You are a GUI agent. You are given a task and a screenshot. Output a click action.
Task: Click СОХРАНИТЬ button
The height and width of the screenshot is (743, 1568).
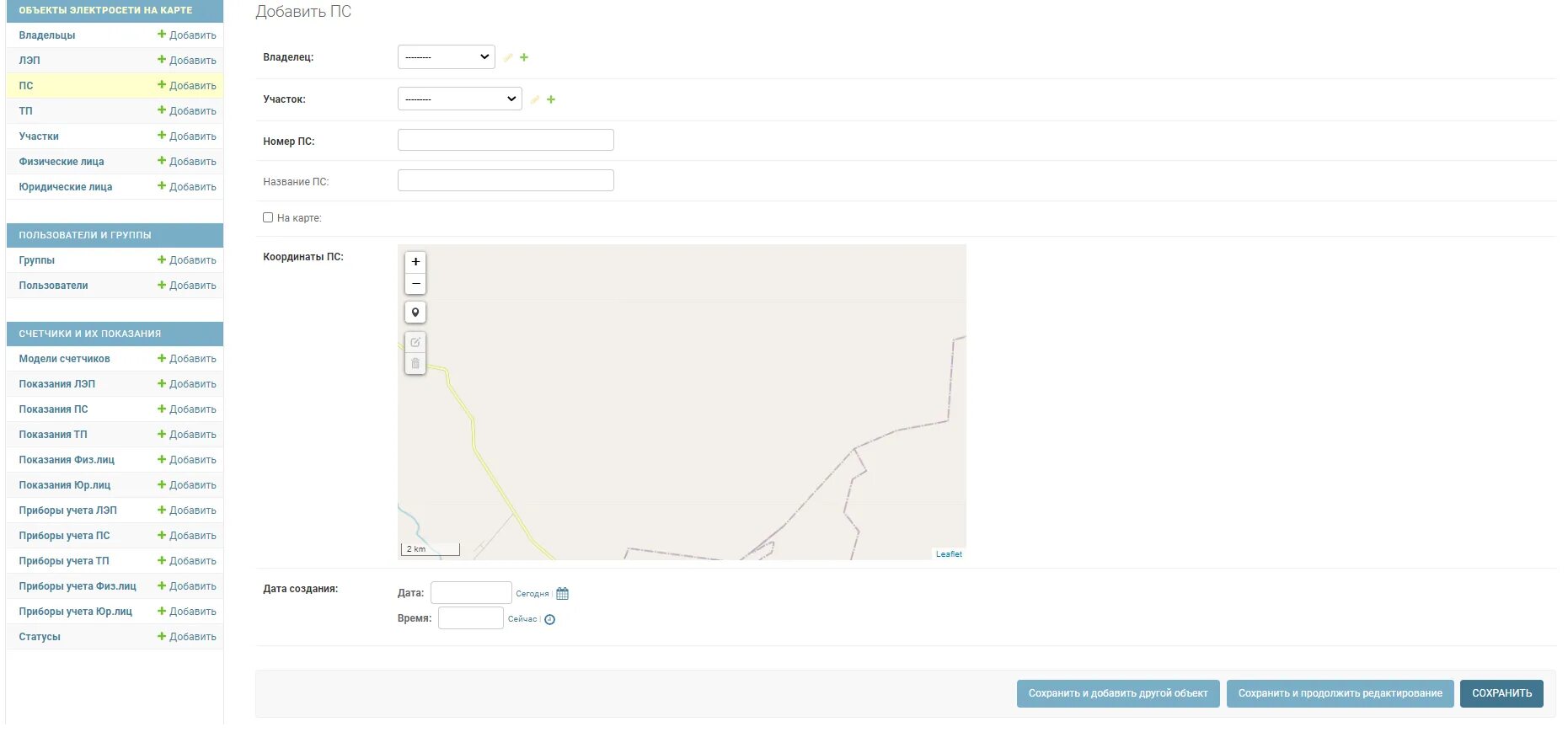[1501, 693]
